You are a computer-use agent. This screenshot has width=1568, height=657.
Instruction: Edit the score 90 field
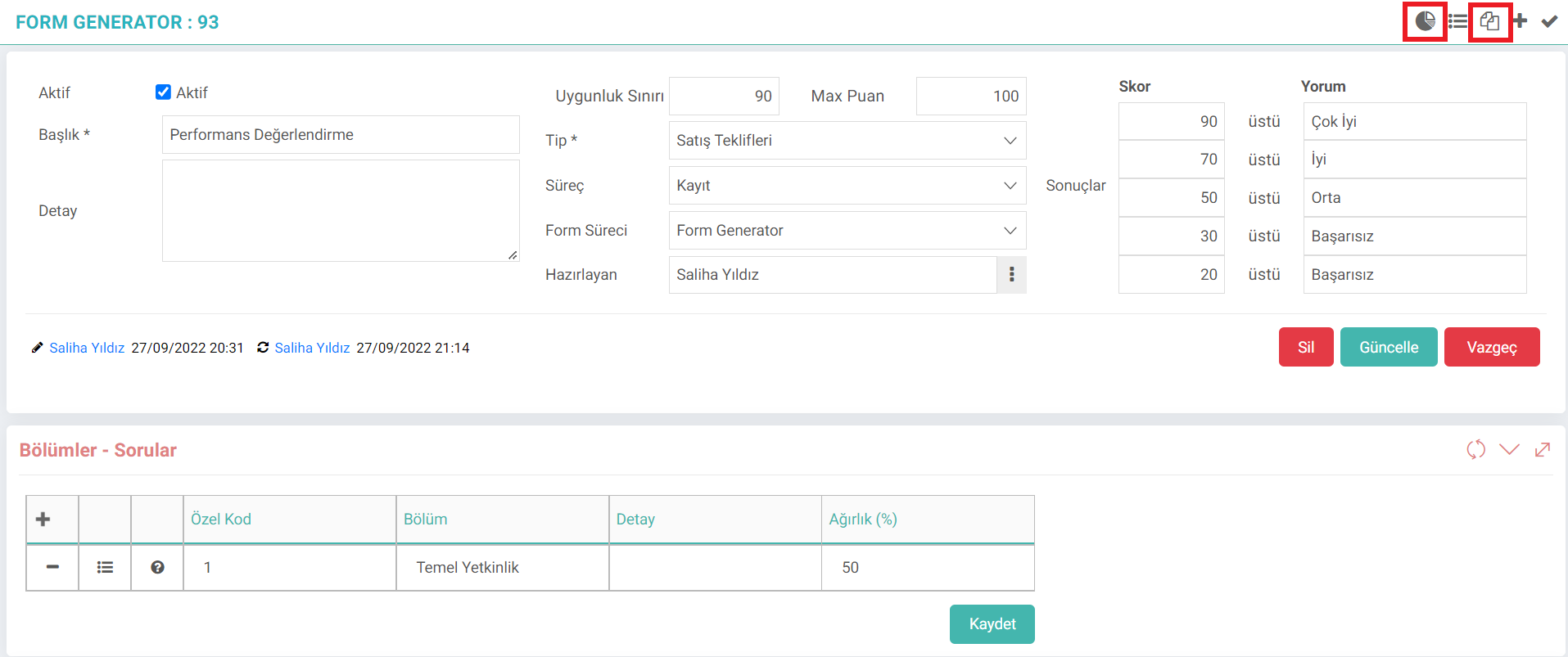coord(1172,121)
